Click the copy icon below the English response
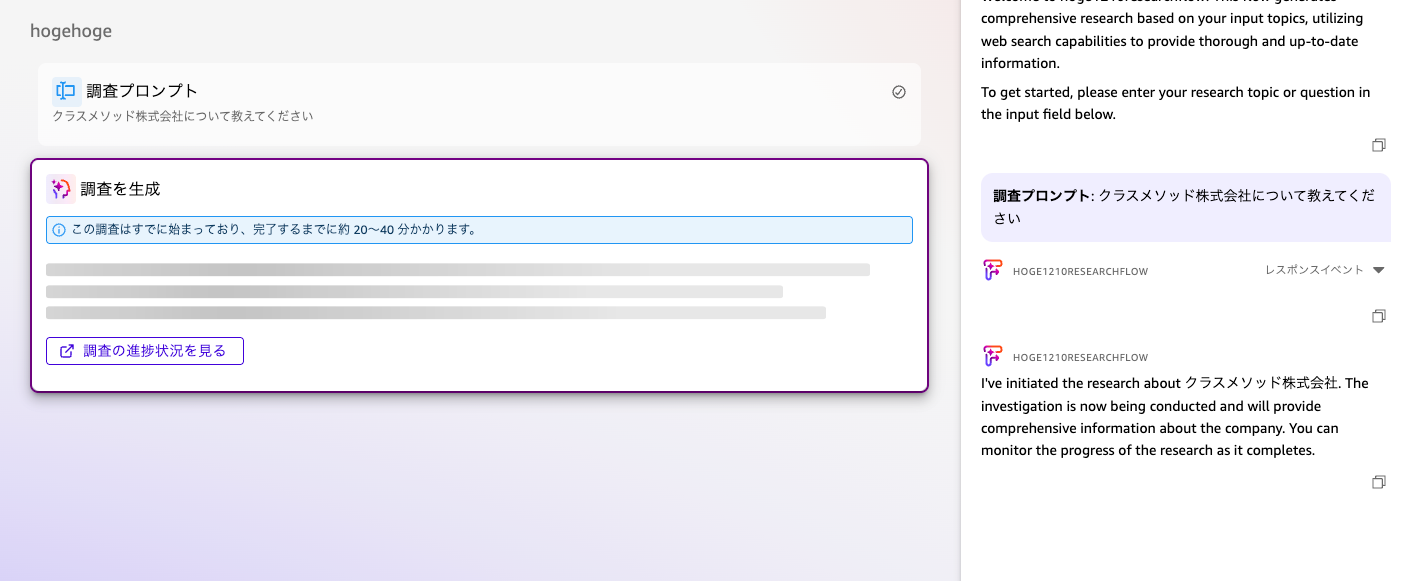Viewport: 1406px width, 581px height. (1379, 482)
